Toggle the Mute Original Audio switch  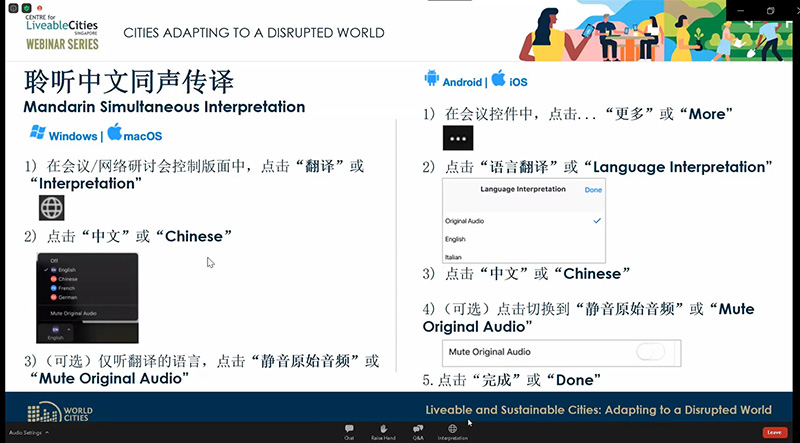(651, 352)
